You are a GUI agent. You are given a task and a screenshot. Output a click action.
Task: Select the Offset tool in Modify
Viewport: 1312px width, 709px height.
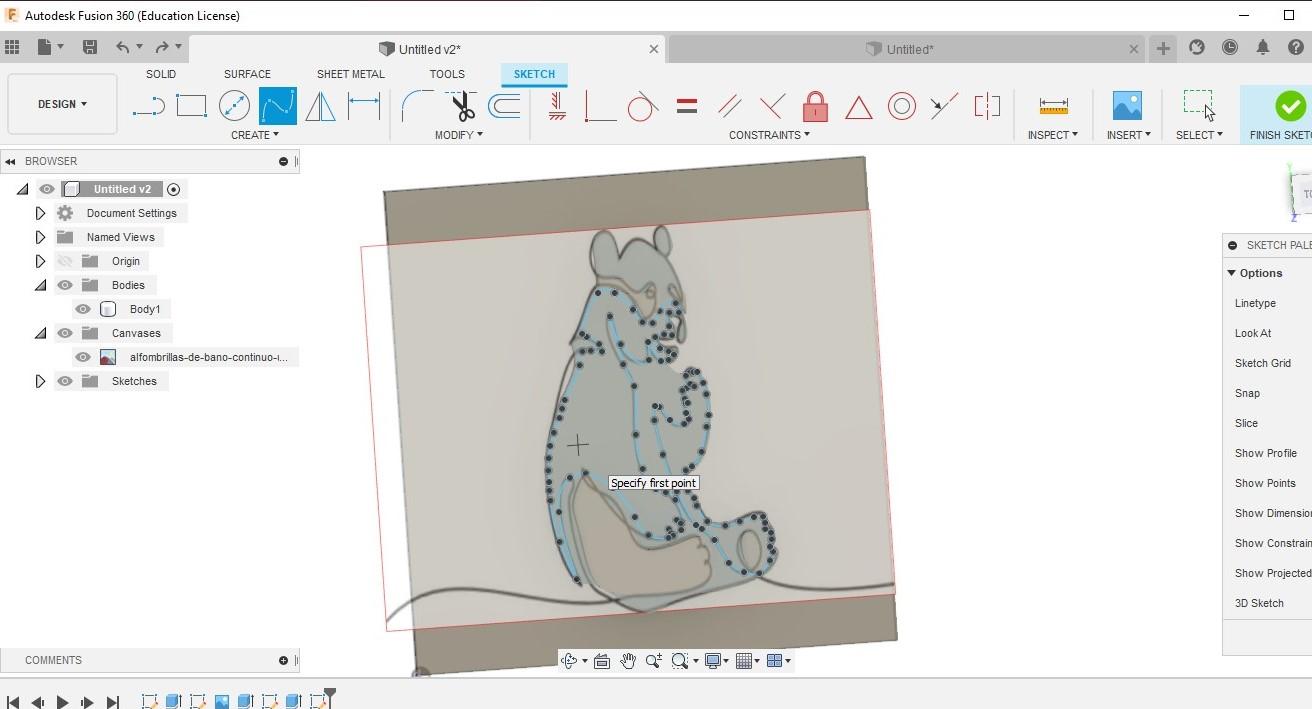click(504, 106)
